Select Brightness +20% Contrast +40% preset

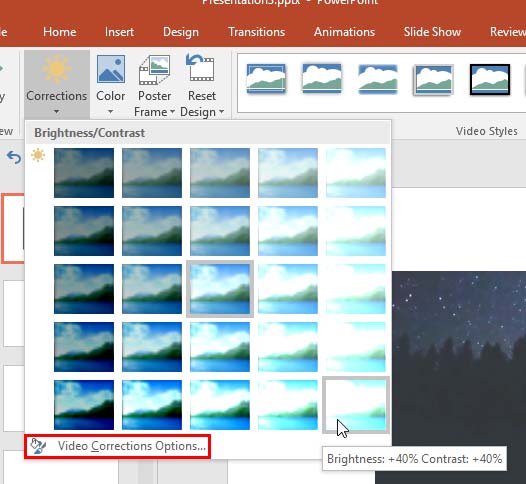point(288,405)
